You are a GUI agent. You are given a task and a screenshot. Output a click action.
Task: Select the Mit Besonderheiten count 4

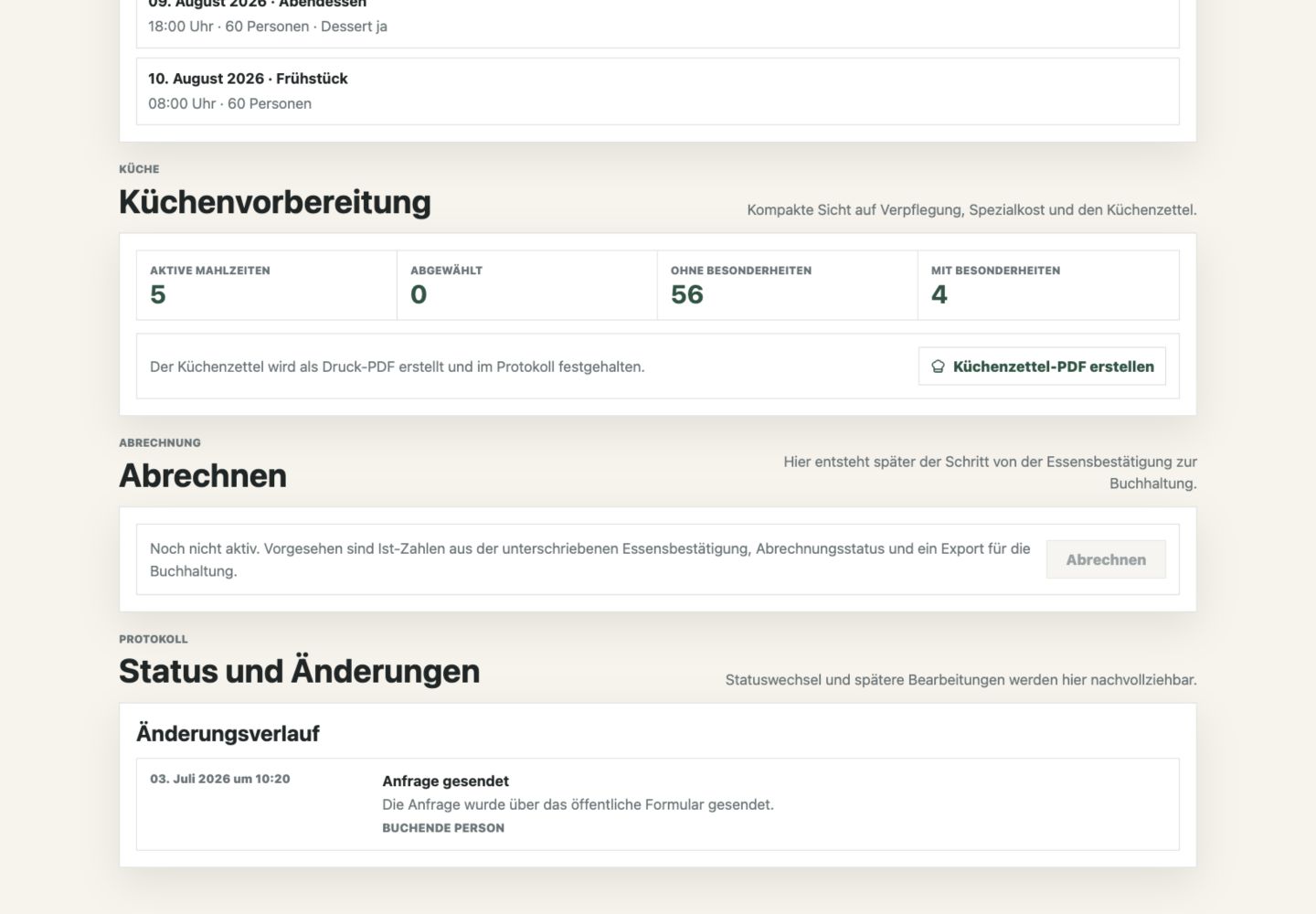point(939,294)
